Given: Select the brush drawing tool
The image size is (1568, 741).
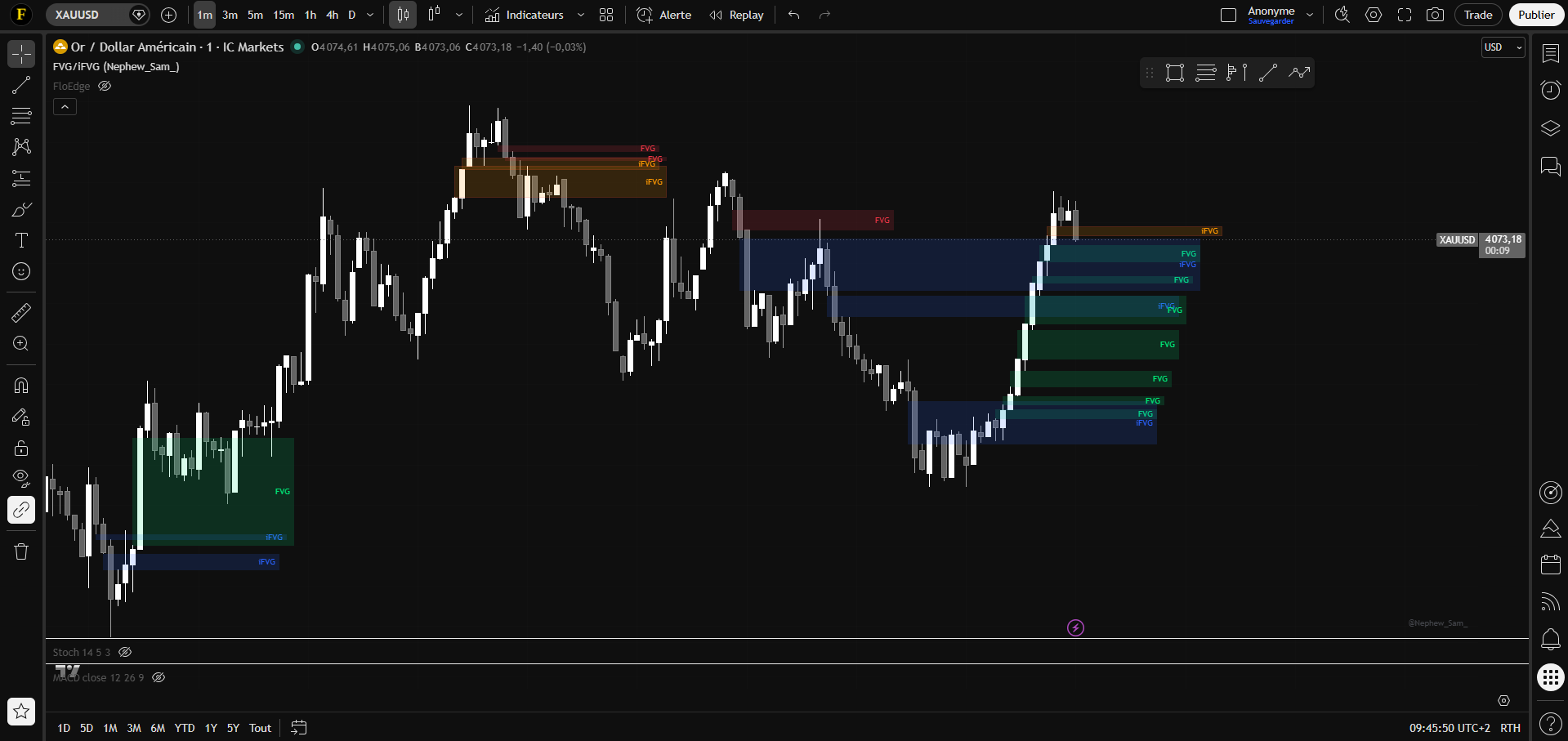Looking at the screenshot, I should (21, 210).
